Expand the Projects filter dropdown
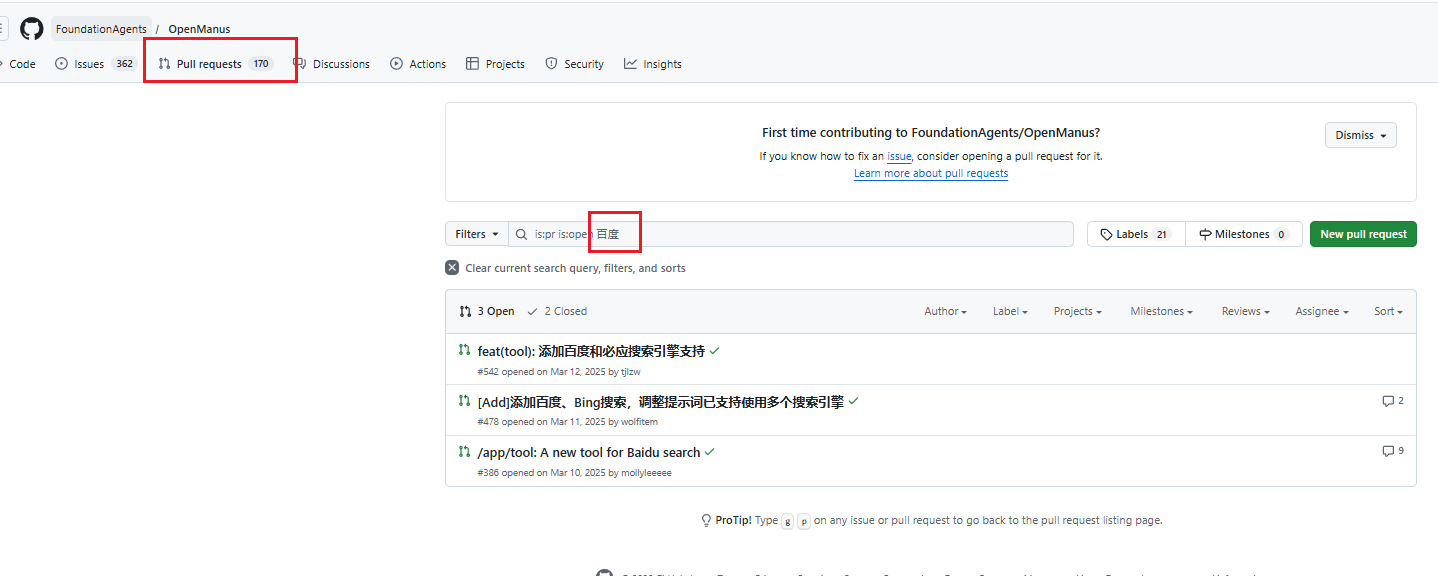1438x576 pixels. coord(1078,311)
